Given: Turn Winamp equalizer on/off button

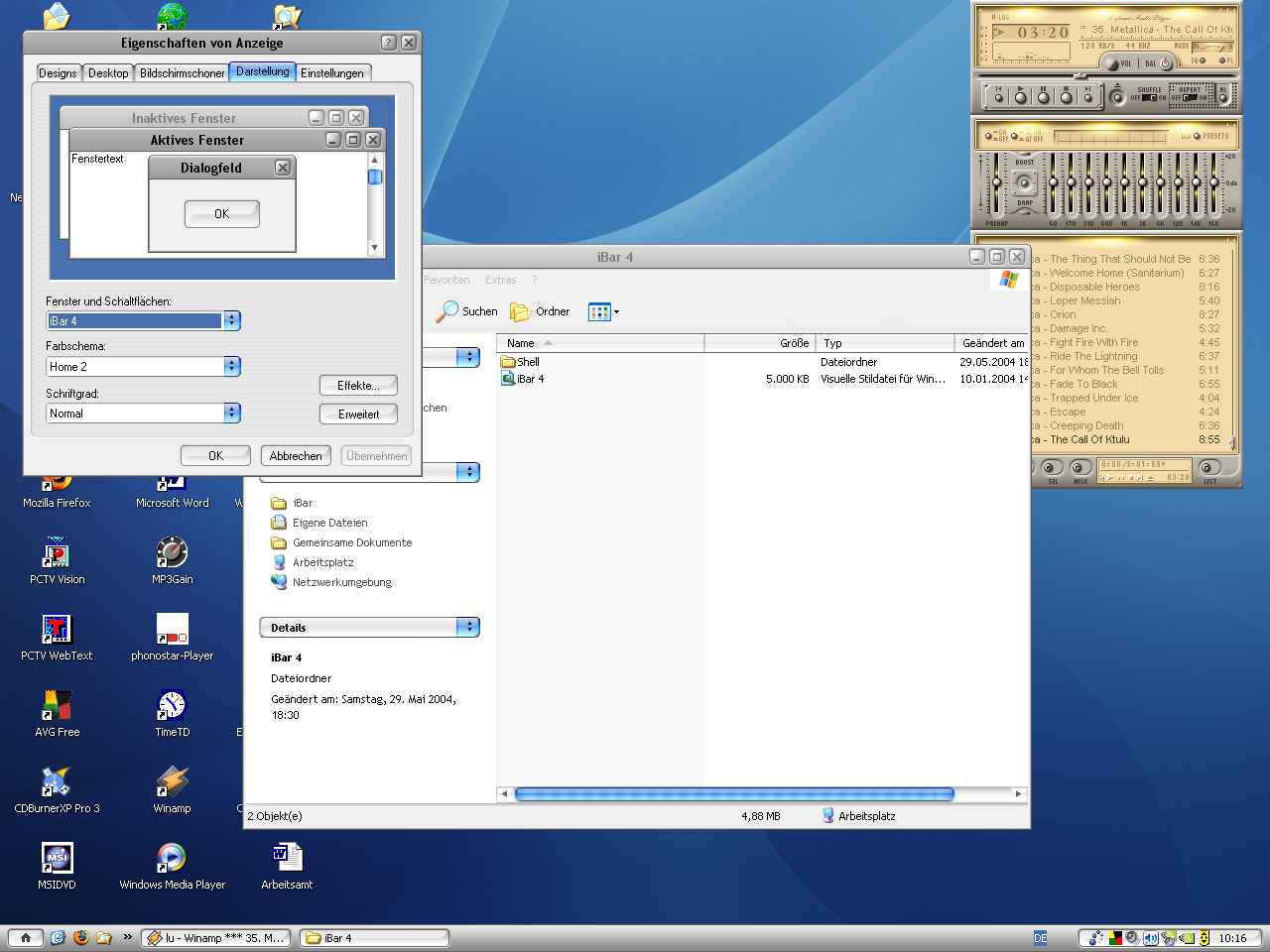Looking at the screenshot, I should pos(988,136).
